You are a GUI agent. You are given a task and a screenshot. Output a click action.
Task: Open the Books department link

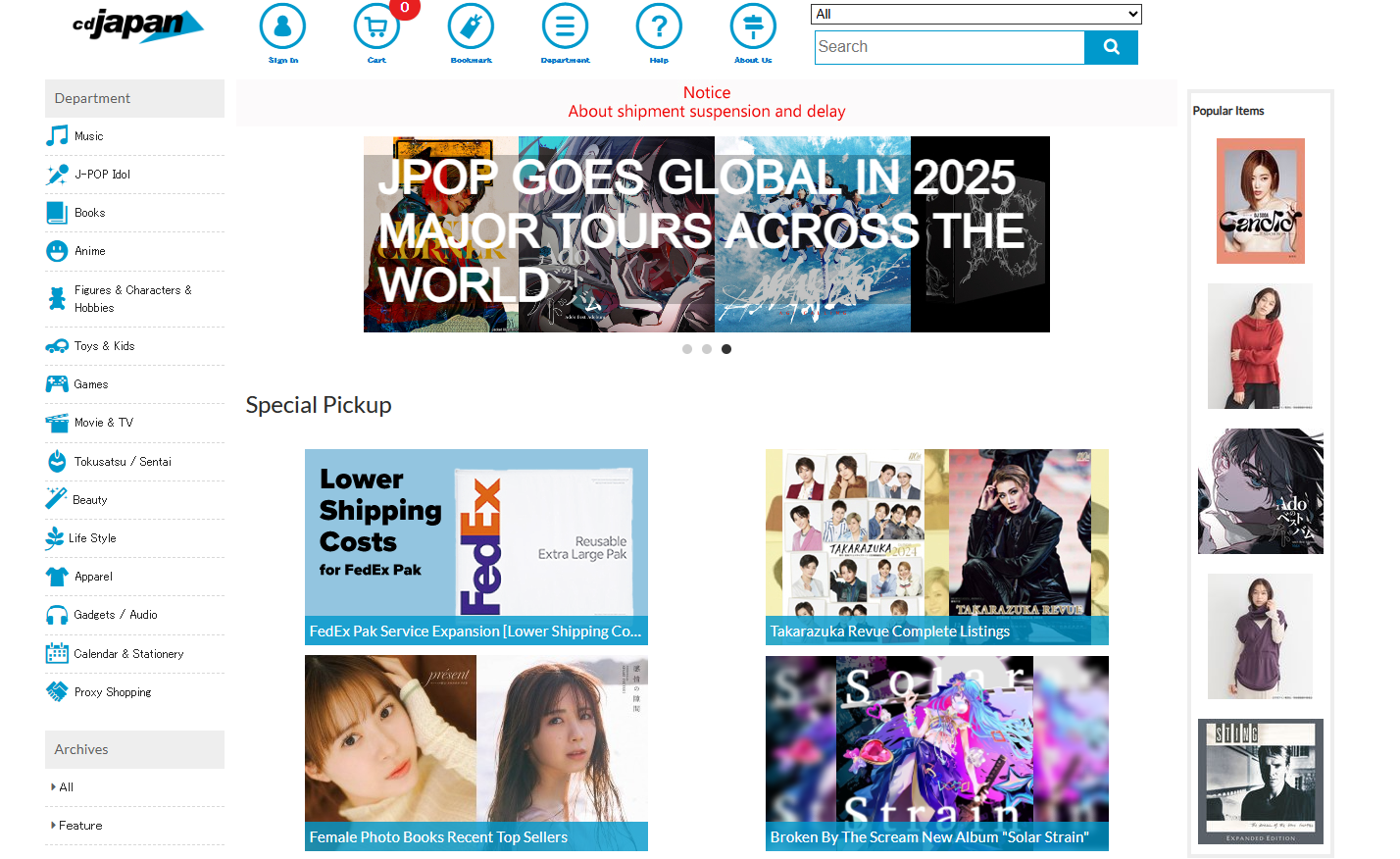90,213
